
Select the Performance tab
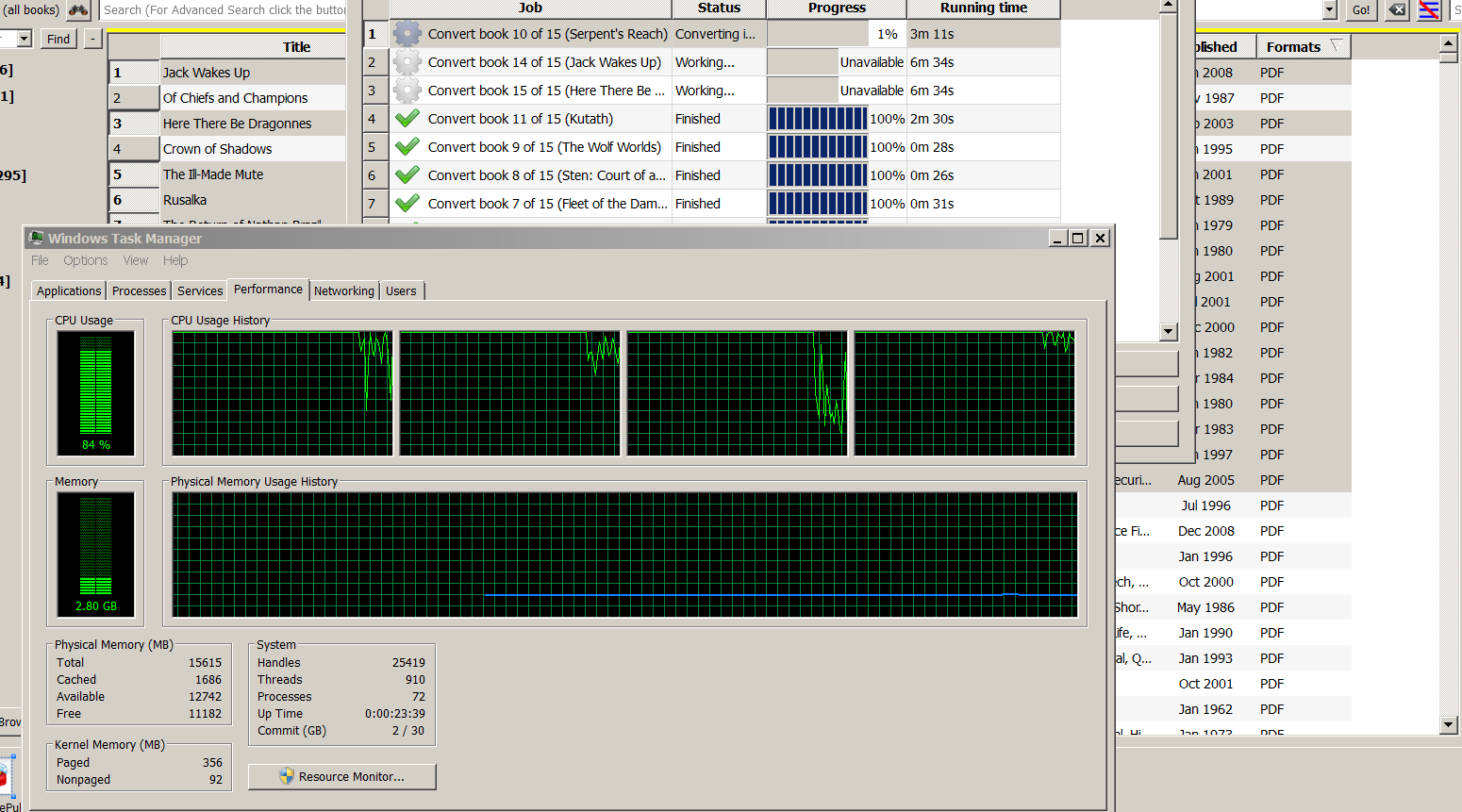(269, 290)
